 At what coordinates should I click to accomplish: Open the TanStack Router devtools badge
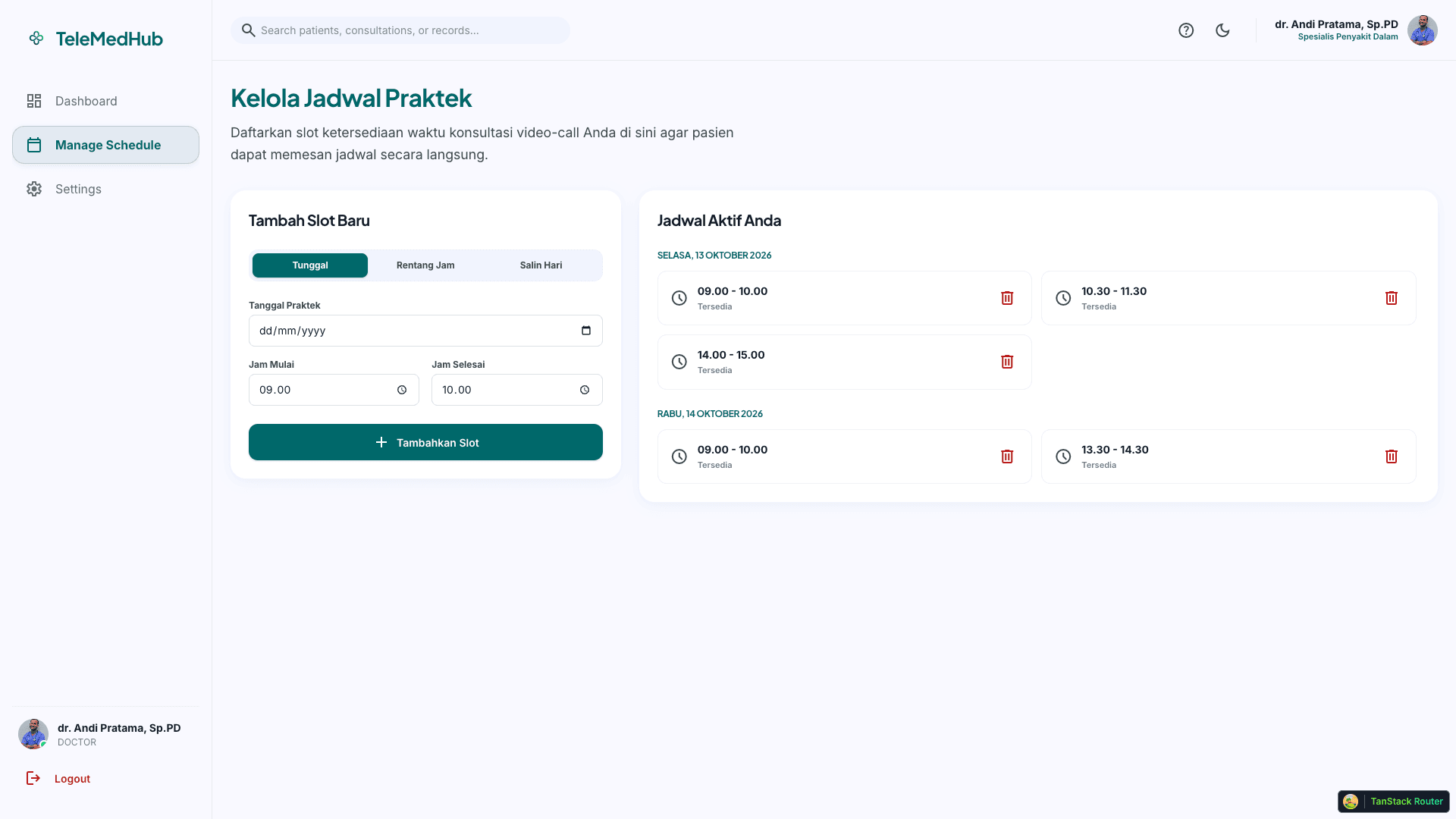(1393, 802)
